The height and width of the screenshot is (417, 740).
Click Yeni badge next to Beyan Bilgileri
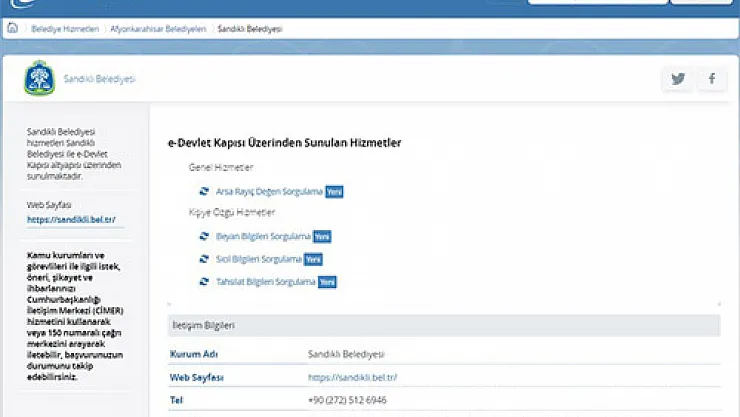coord(322,237)
